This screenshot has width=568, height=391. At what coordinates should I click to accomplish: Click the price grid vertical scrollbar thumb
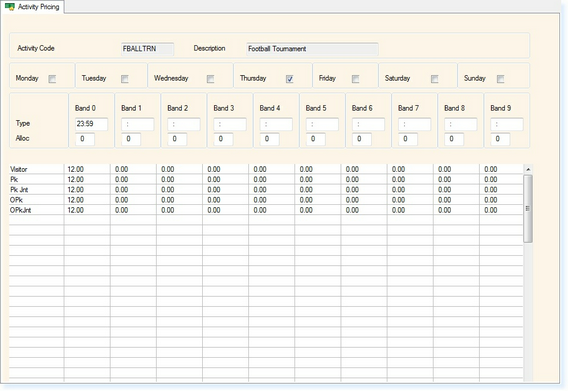pyautogui.click(x=528, y=208)
